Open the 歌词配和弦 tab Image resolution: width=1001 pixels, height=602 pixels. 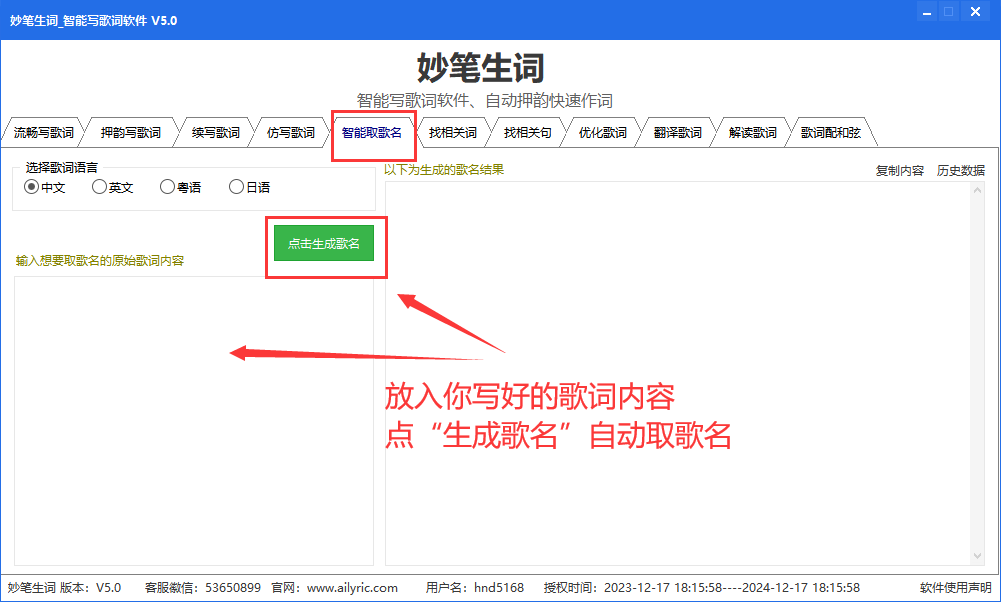(831, 133)
